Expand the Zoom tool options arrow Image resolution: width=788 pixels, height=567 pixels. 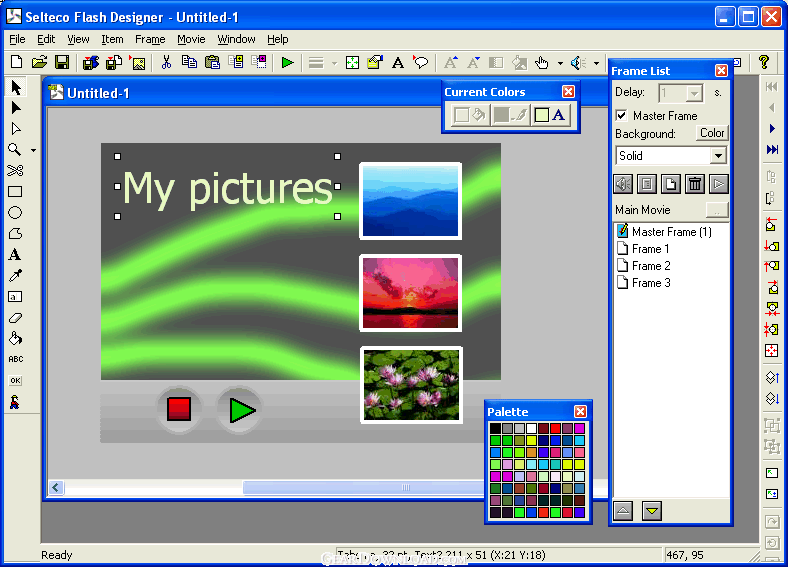coord(34,150)
